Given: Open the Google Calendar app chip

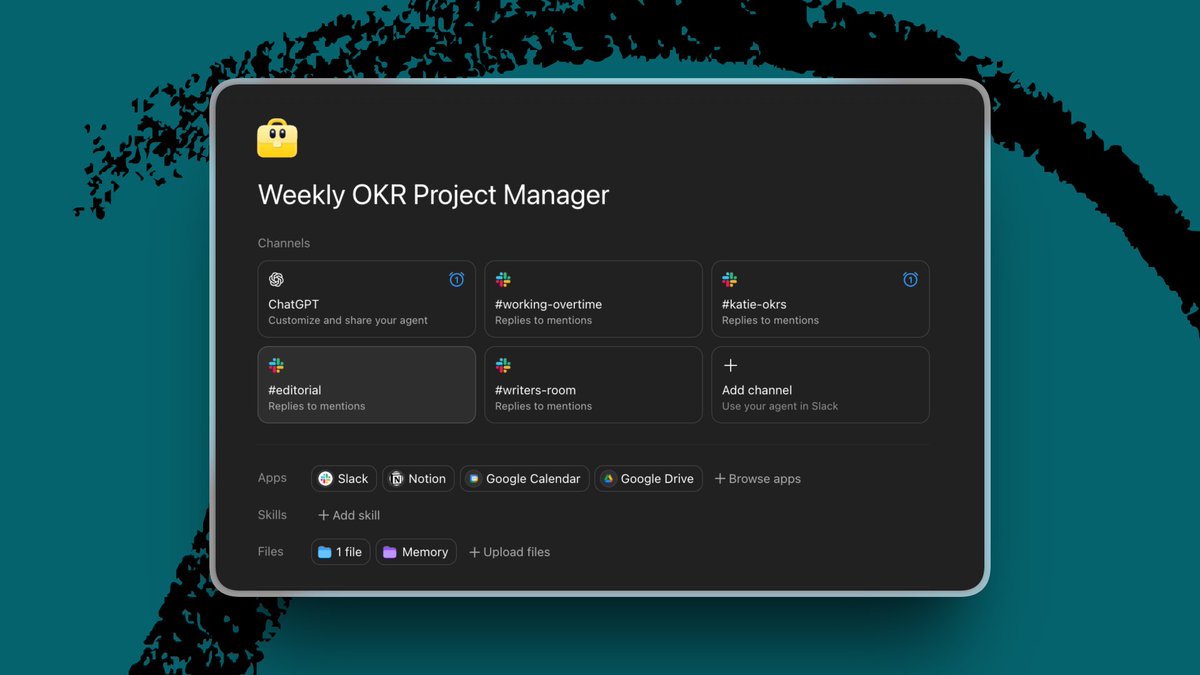Looking at the screenshot, I should coord(524,479).
